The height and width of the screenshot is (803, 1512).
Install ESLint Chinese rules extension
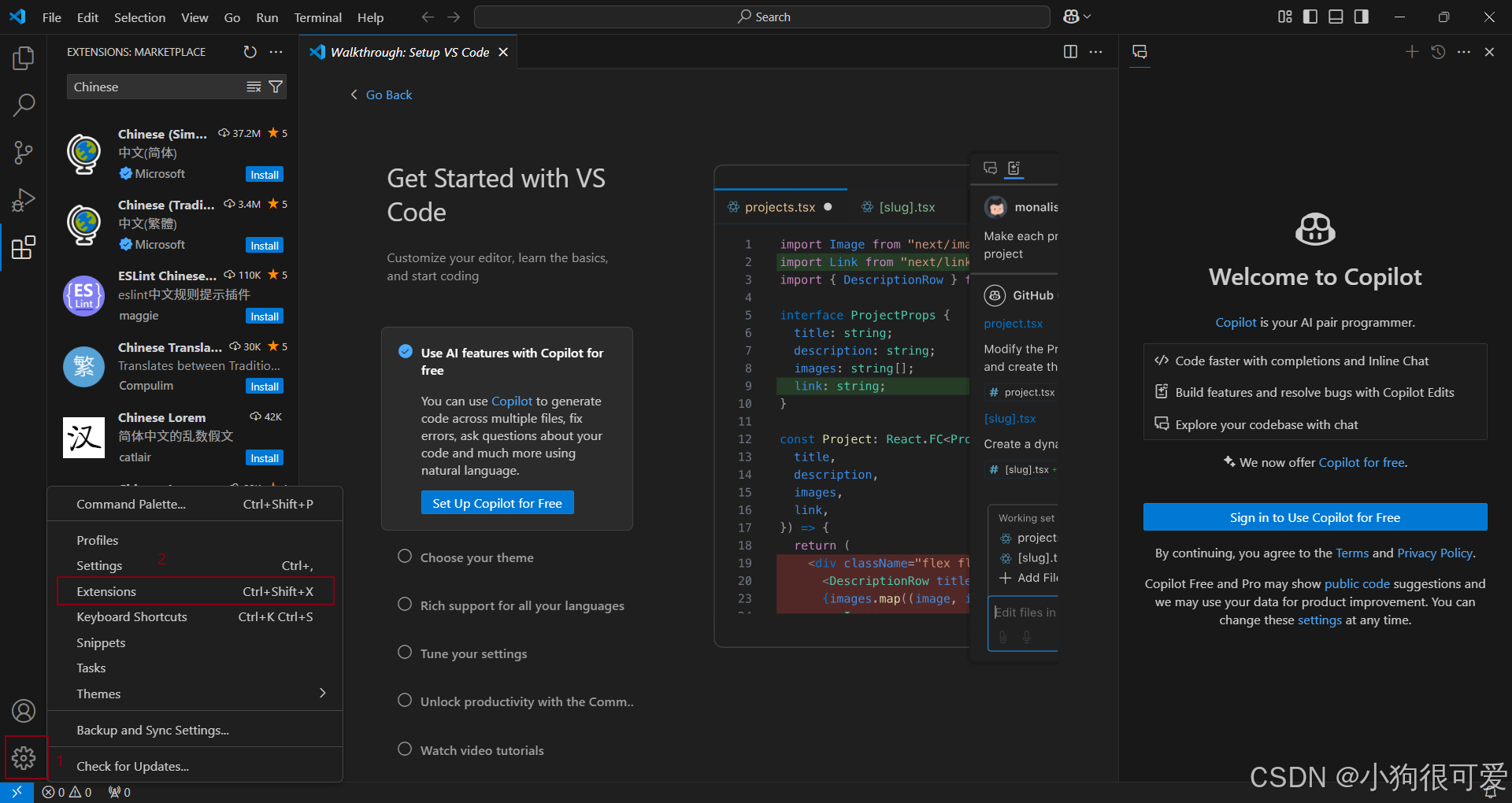[x=265, y=316]
